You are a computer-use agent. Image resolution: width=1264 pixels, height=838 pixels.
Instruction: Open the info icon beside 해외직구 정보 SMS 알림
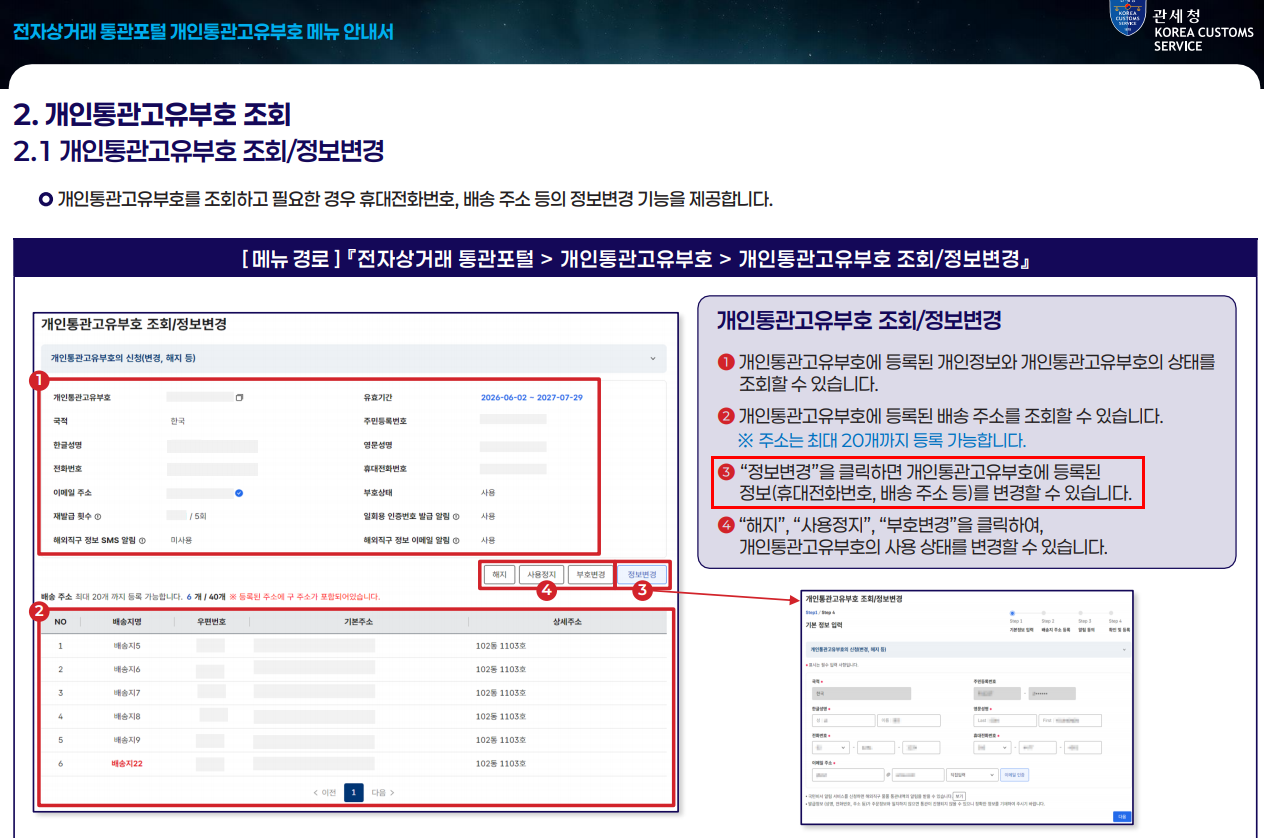coord(142,541)
